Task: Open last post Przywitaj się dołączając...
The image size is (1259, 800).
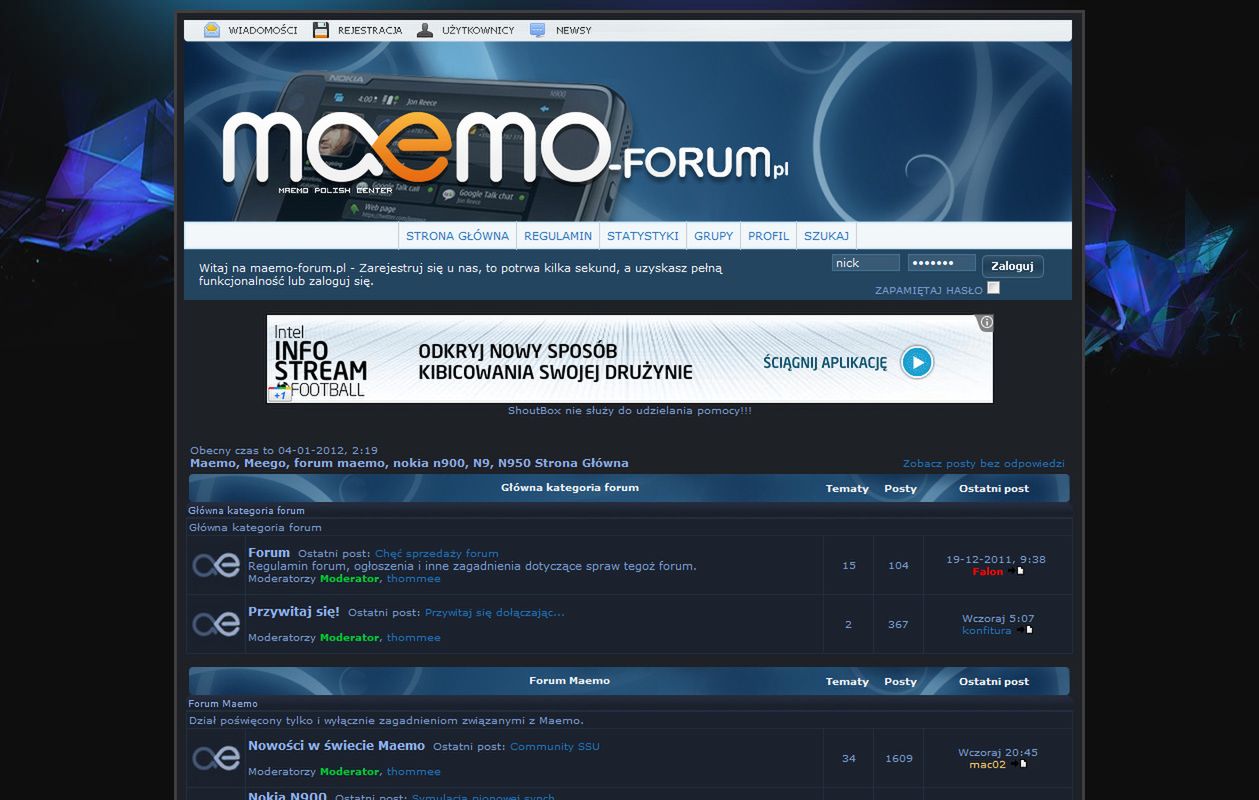Action: (x=494, y=612)
